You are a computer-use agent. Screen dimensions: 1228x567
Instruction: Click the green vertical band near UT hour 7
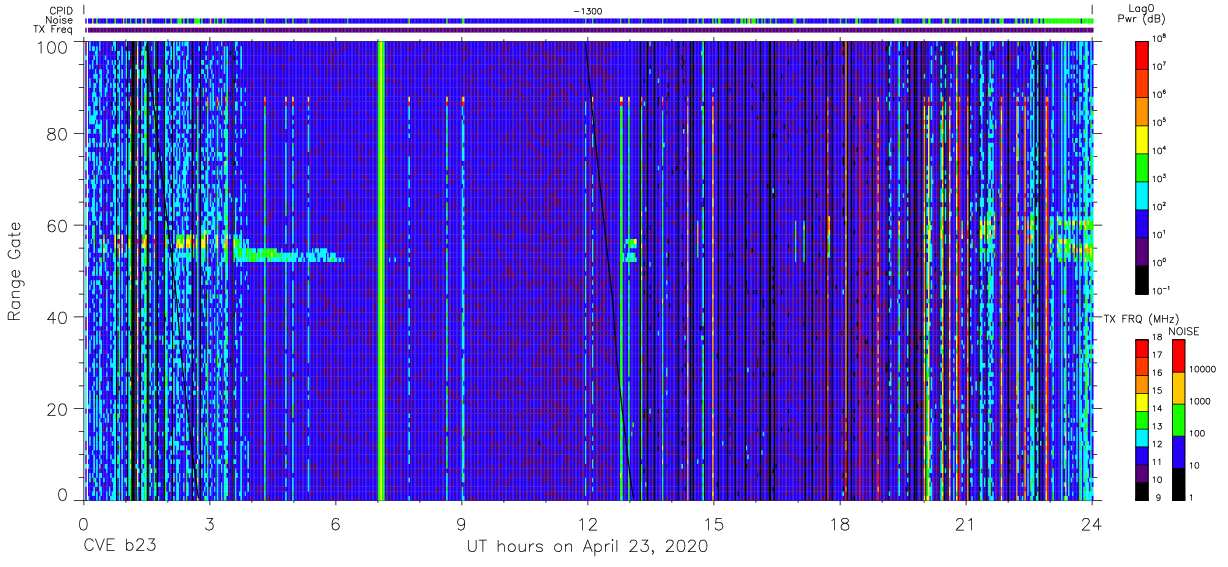[381, 270]
